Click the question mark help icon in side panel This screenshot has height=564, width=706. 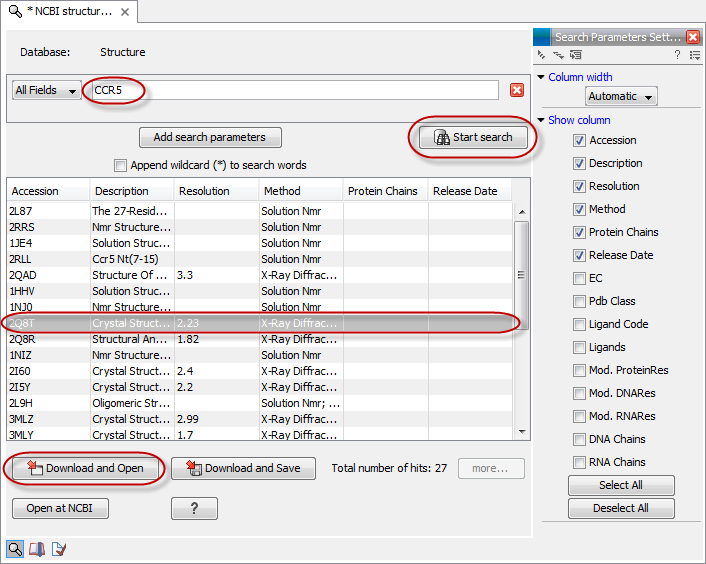(677, 55)
